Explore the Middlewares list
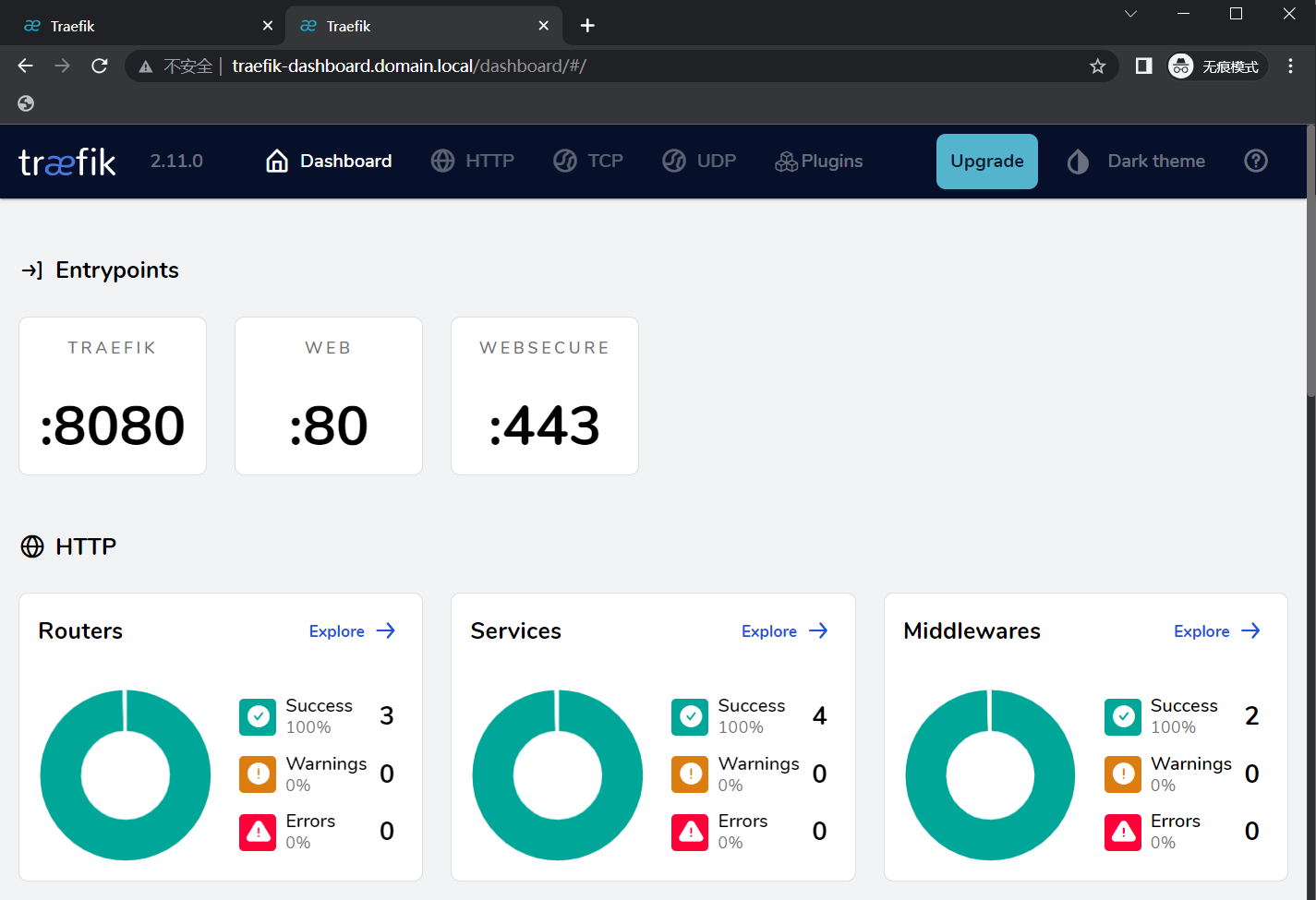This screenshot has width=1316, height=900. [x=1217, y=630]
